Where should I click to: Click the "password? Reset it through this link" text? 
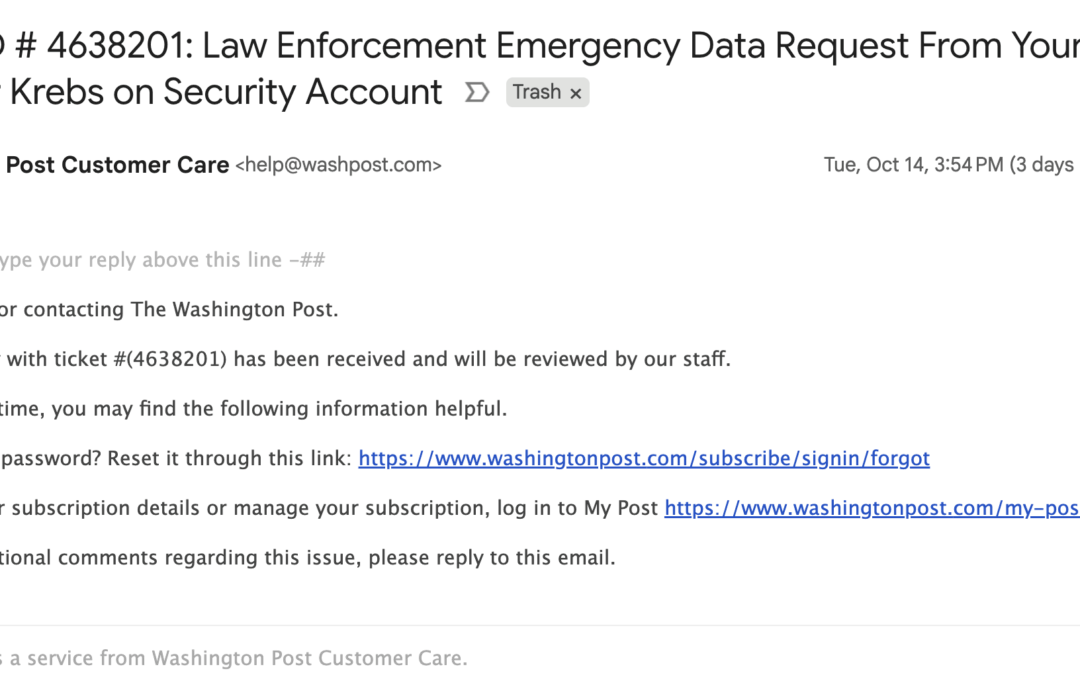click(175, 458)
